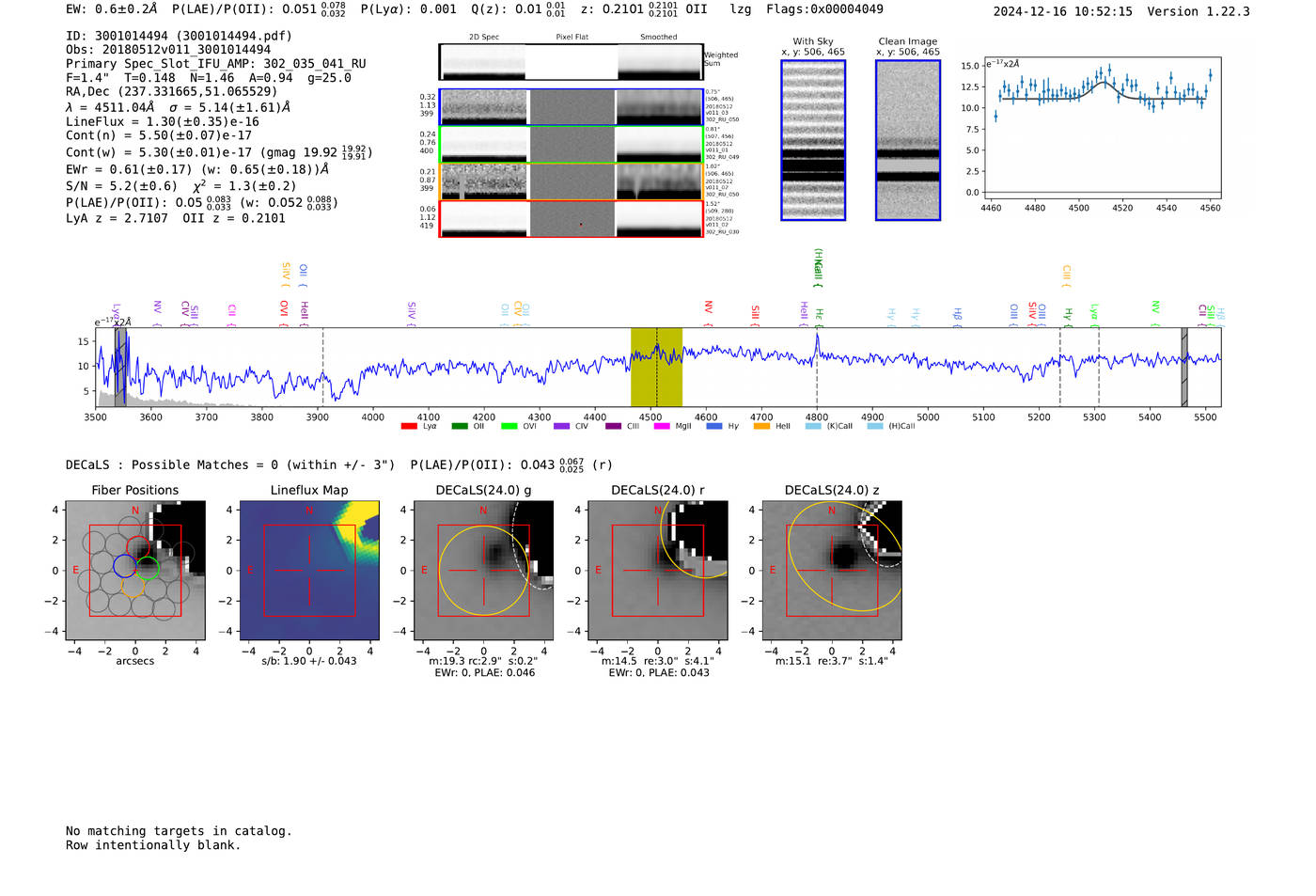Screen dimensions: 1316x896
Task: Click the Clean Image cutout
Action: click(x=908, y=140)
